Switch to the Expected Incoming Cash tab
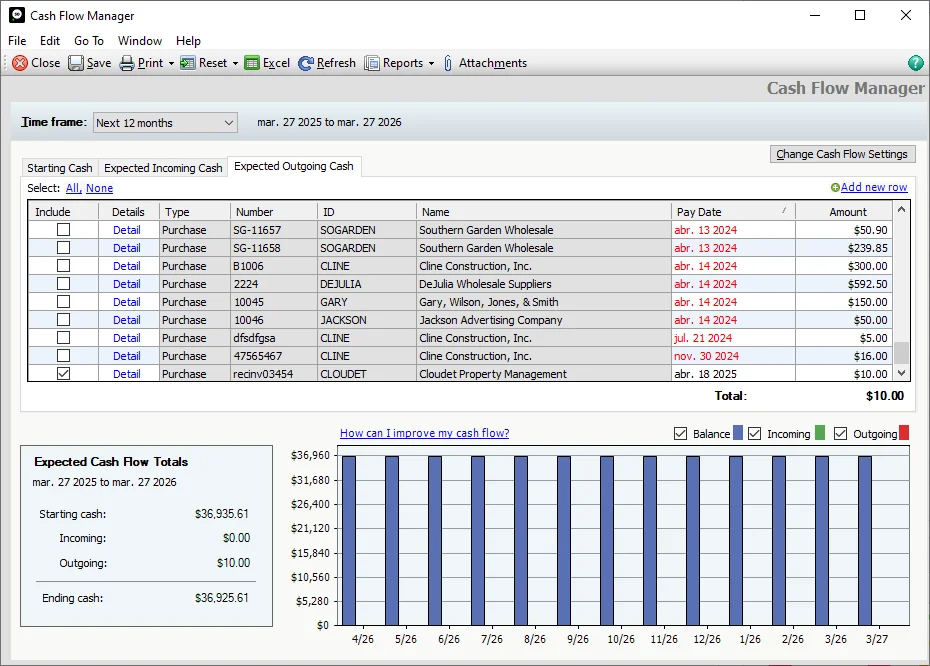Screen dimensions: 930x666 [x=163, y=168]
